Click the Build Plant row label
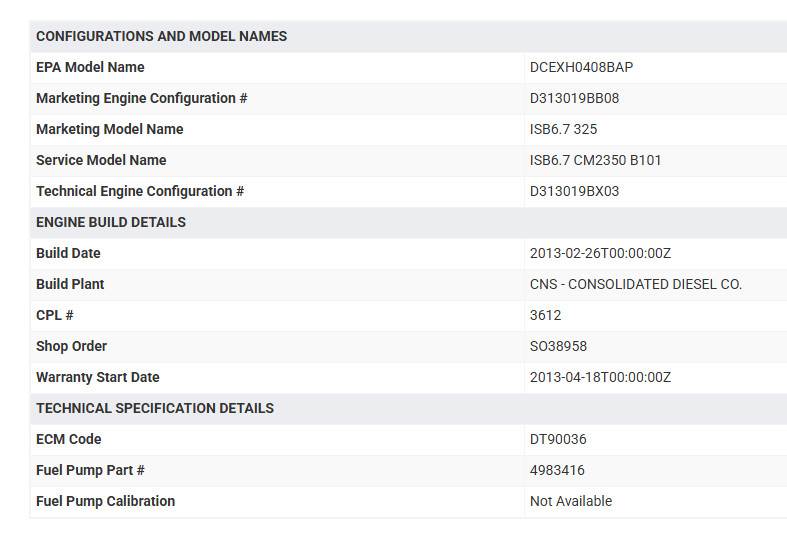The image size is (787, 548). point(70,284)
